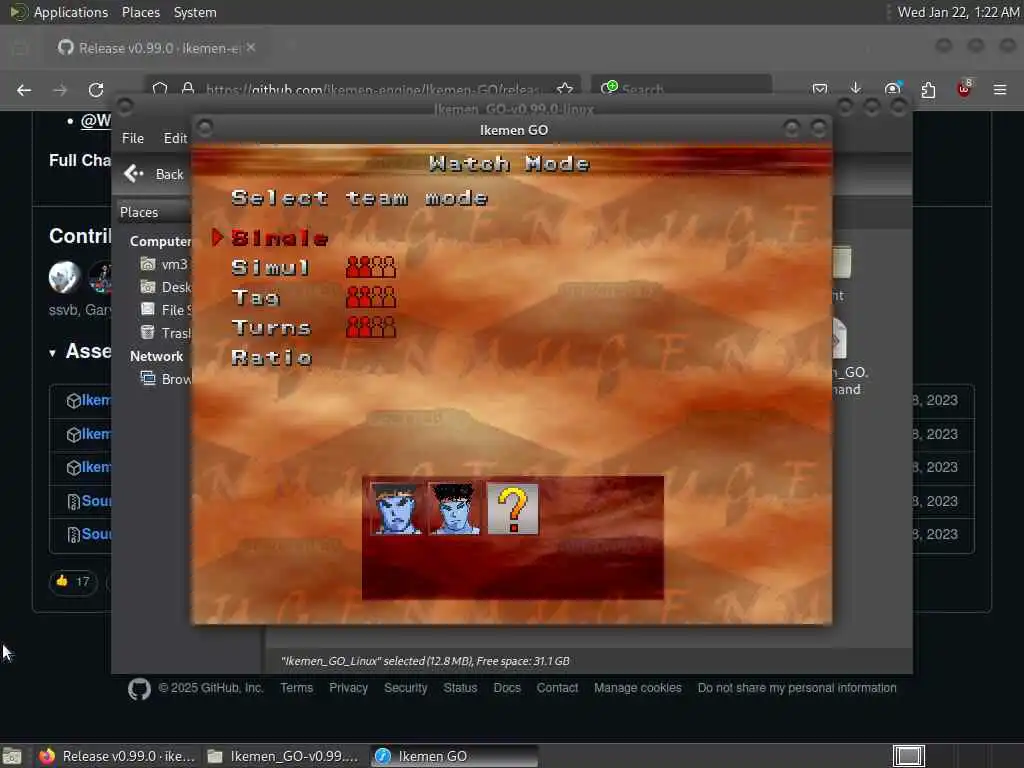Open Privacy link in GitHub footer
The width and height of the screenshot is (1024, 768).
pos(348,688)
